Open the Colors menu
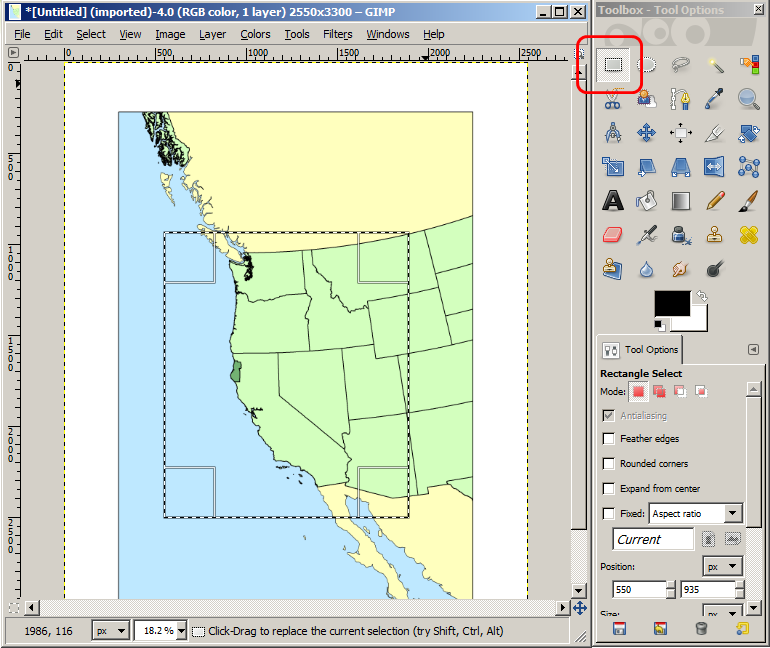Screen dimensions: 770x648 click(255, 34)
